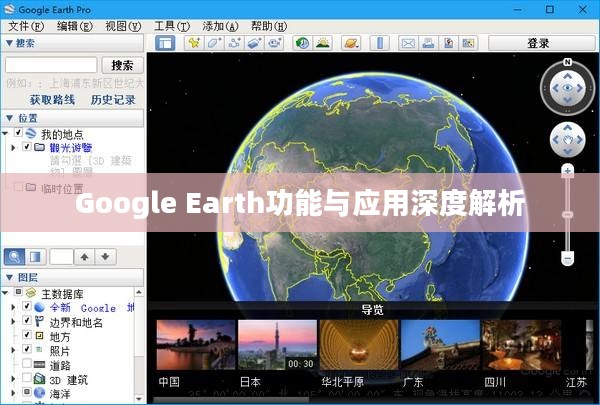Uncheck the 照片 layer checkbox
This screenshot has width=600, height=405.
[27, 348]
